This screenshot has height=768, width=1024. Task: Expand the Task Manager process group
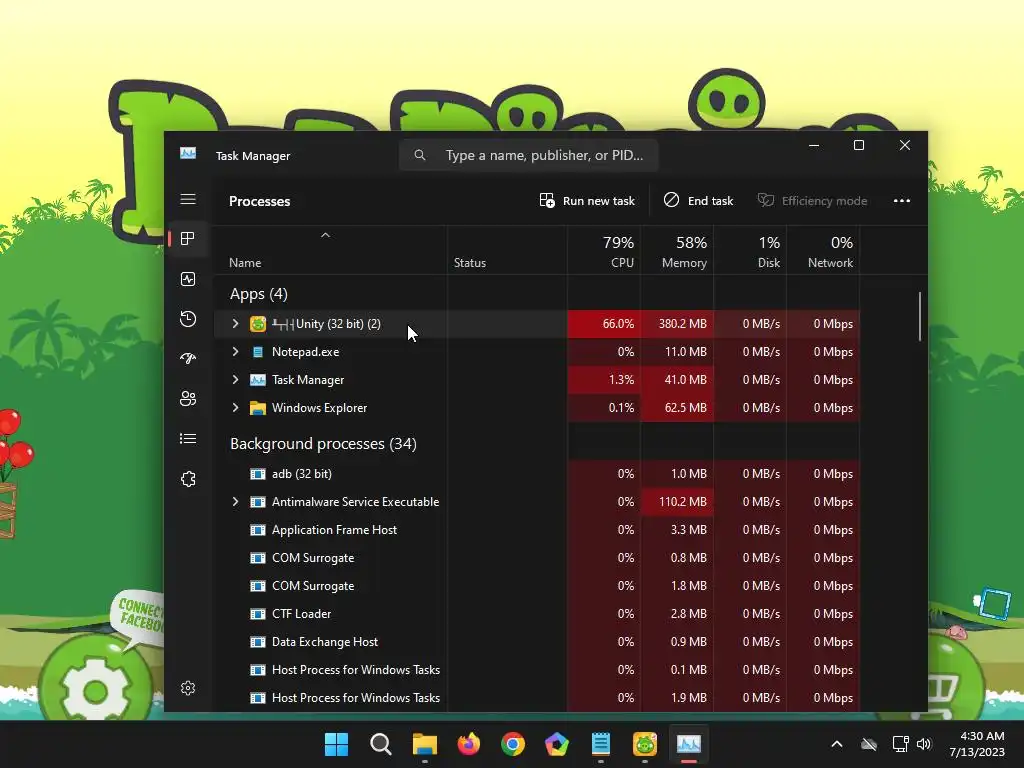point(236,380)
